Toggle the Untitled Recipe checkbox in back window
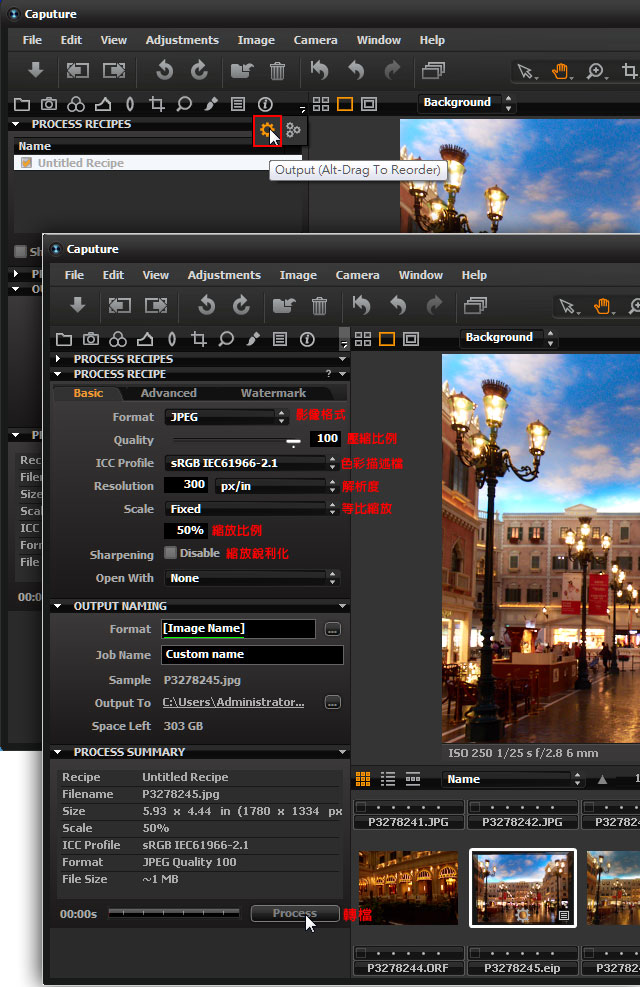The image size is (640, 987). [26, 163]
